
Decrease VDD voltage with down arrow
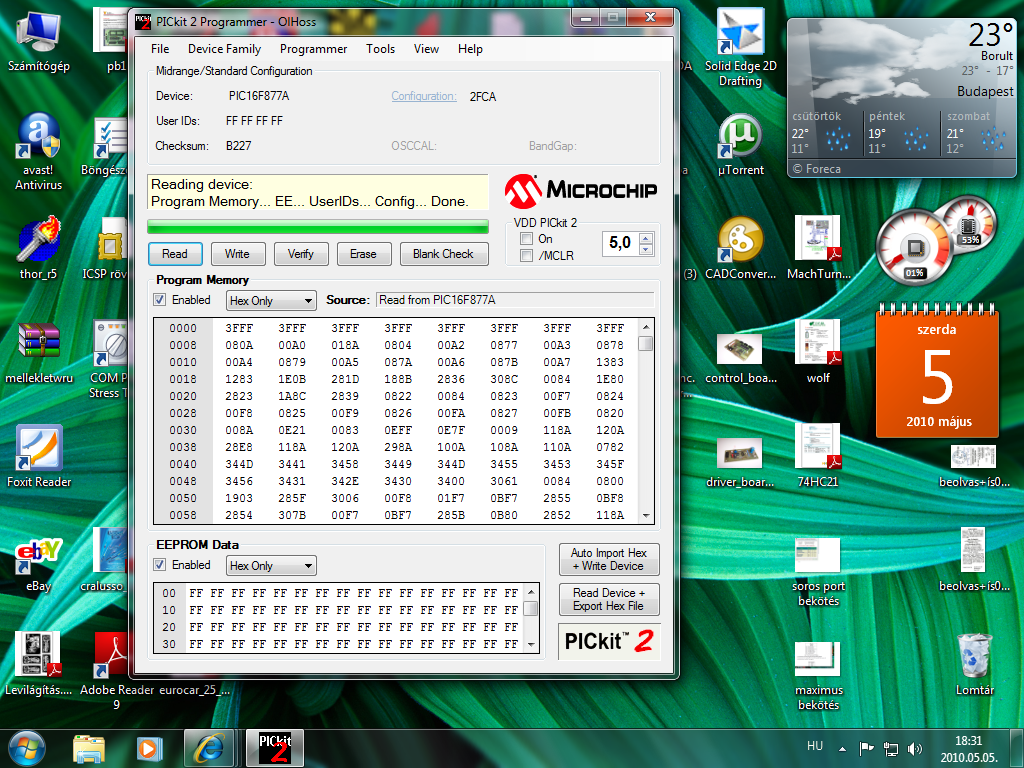(x=646, y=249)
